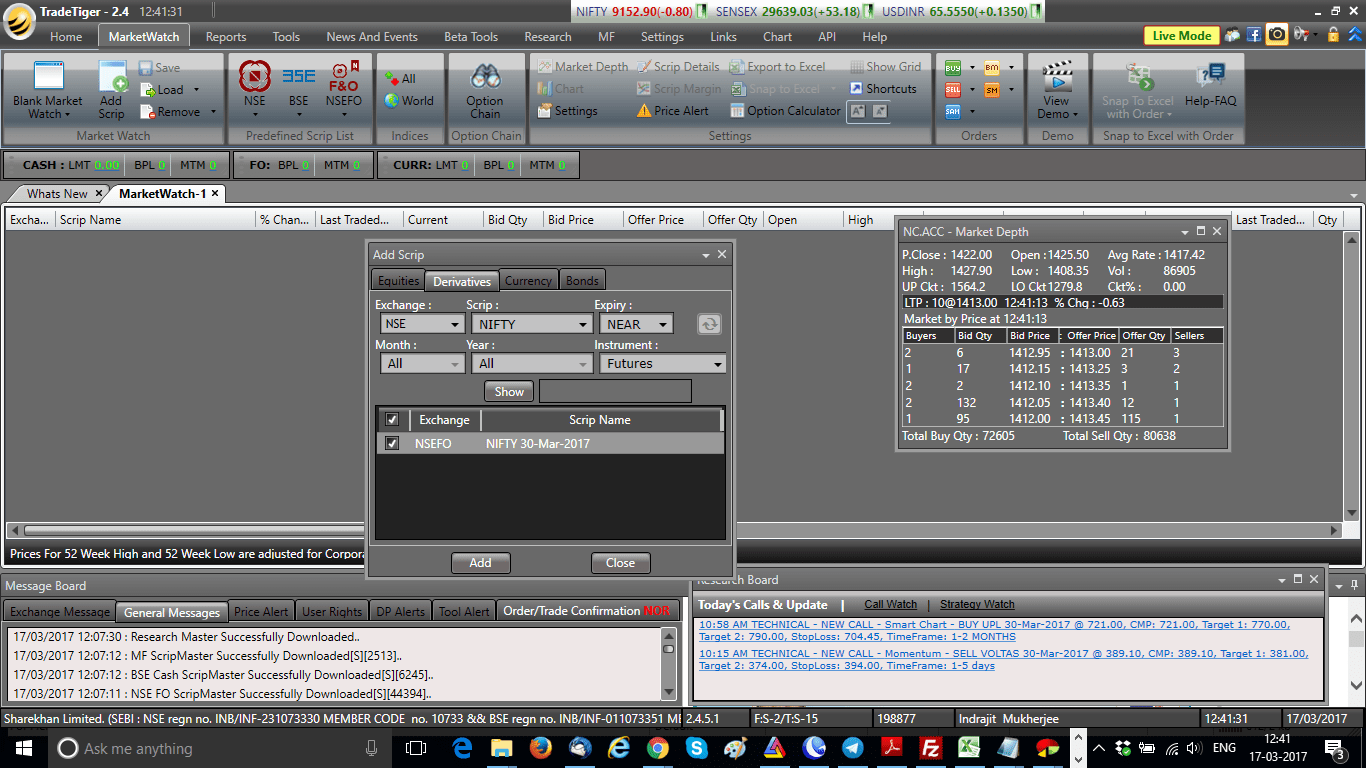Click the SM order icon
The width and height of the screenshot is (1366, 768).
[992, 90]
